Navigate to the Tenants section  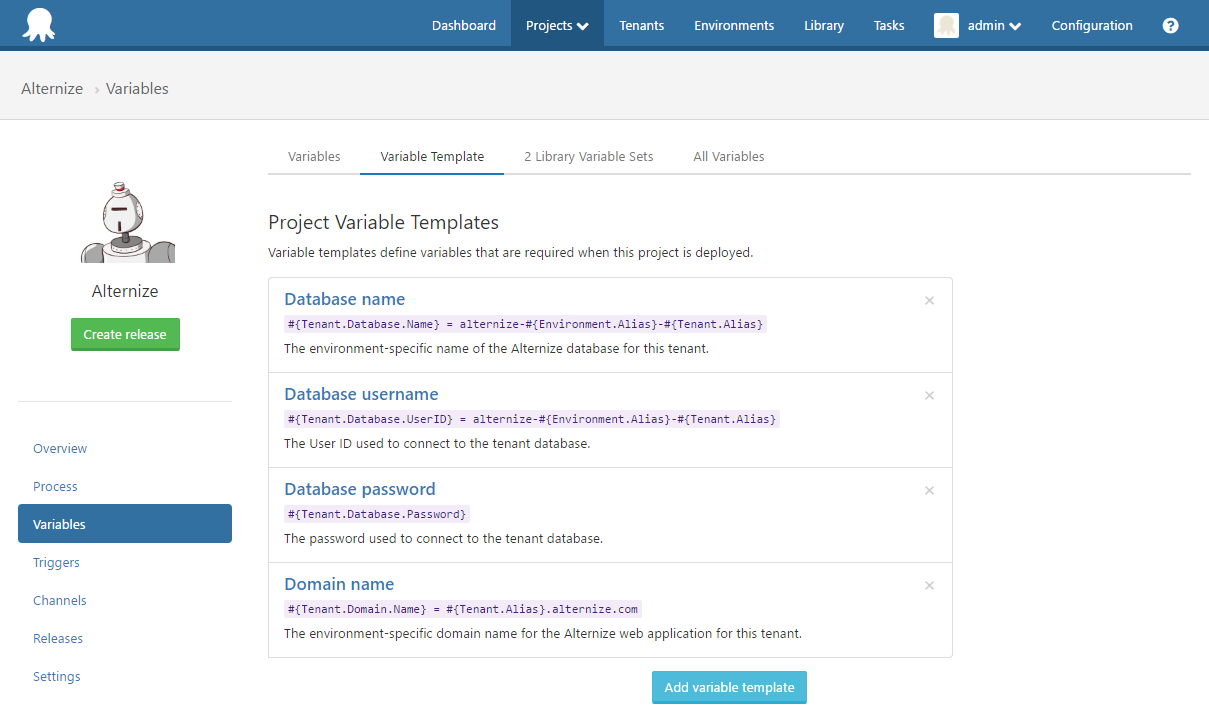coord(641,25)
